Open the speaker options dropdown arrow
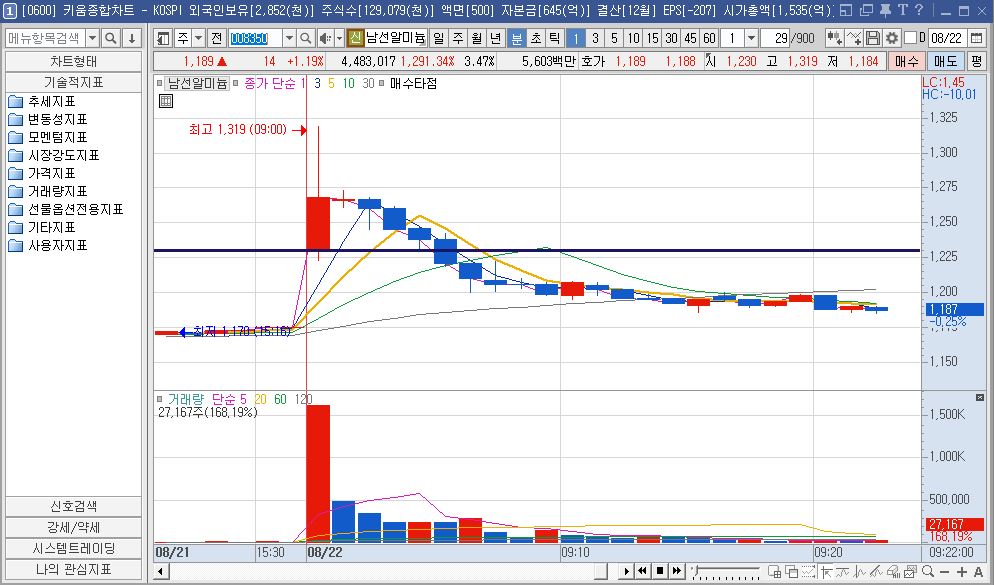The height and width of the screenshot is (585, 994). coord(339,39)
